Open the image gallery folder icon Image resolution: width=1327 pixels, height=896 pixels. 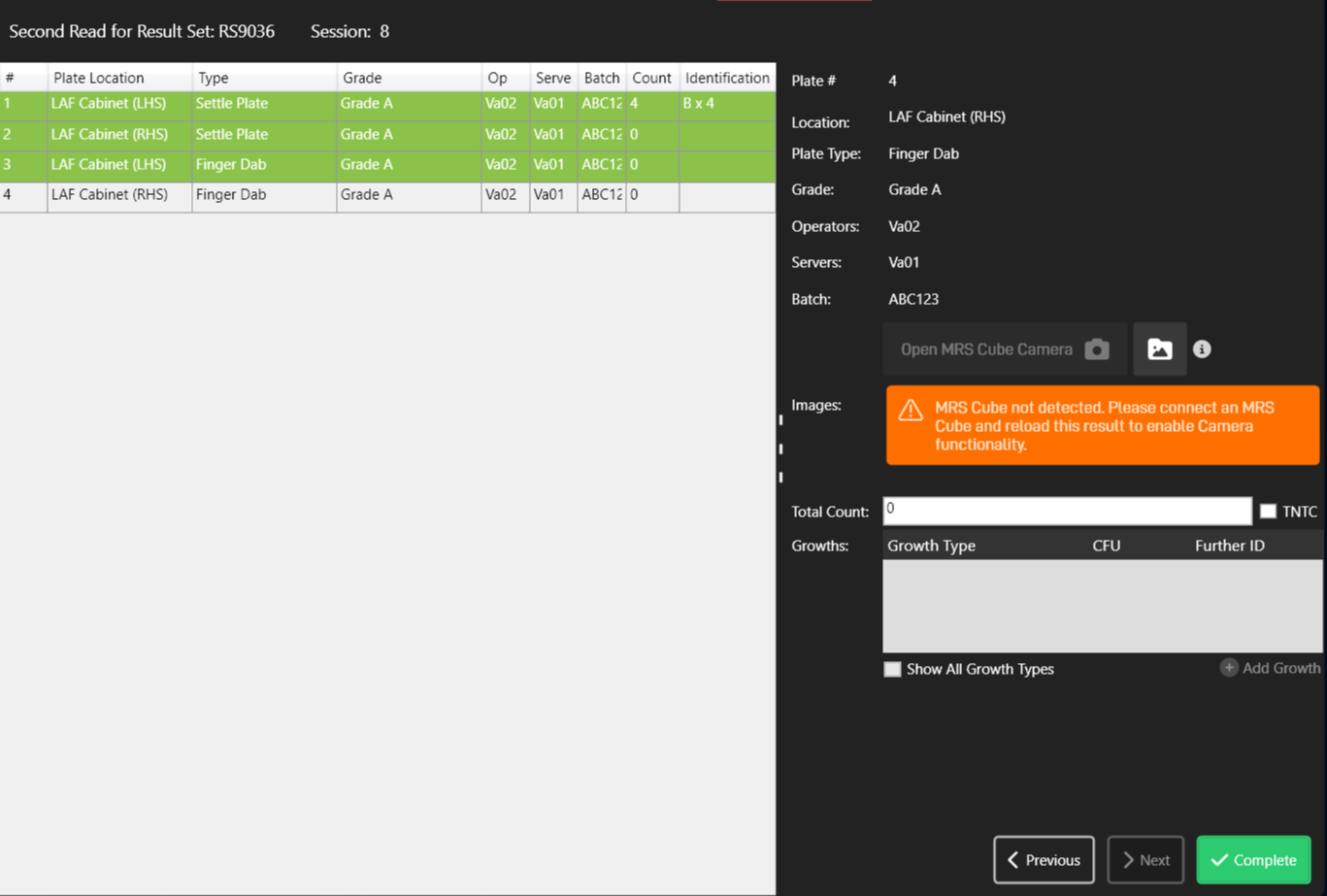1159,349
